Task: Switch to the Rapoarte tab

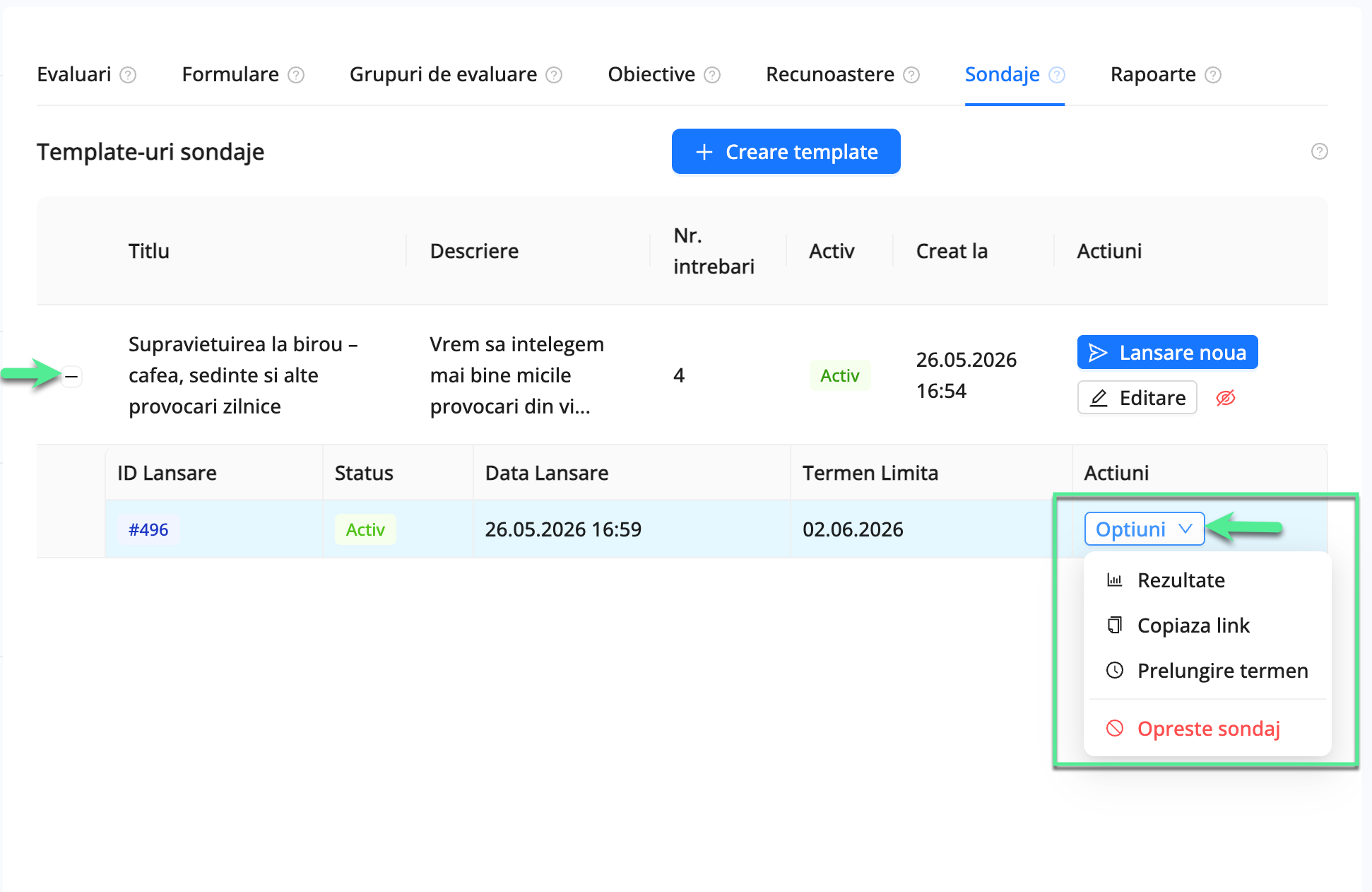Action: (1153, 74)
